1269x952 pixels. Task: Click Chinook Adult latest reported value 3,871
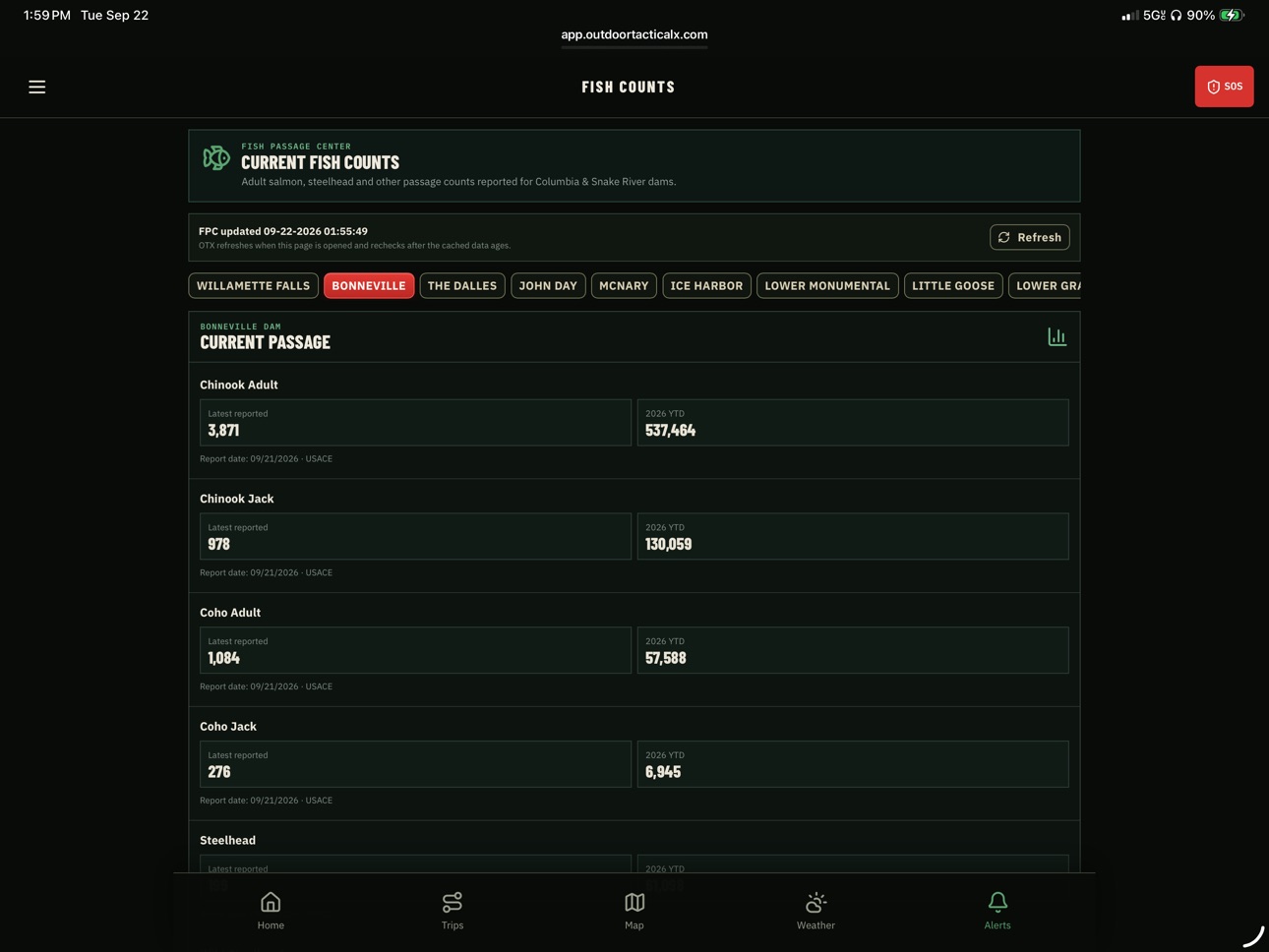(223, 430)
